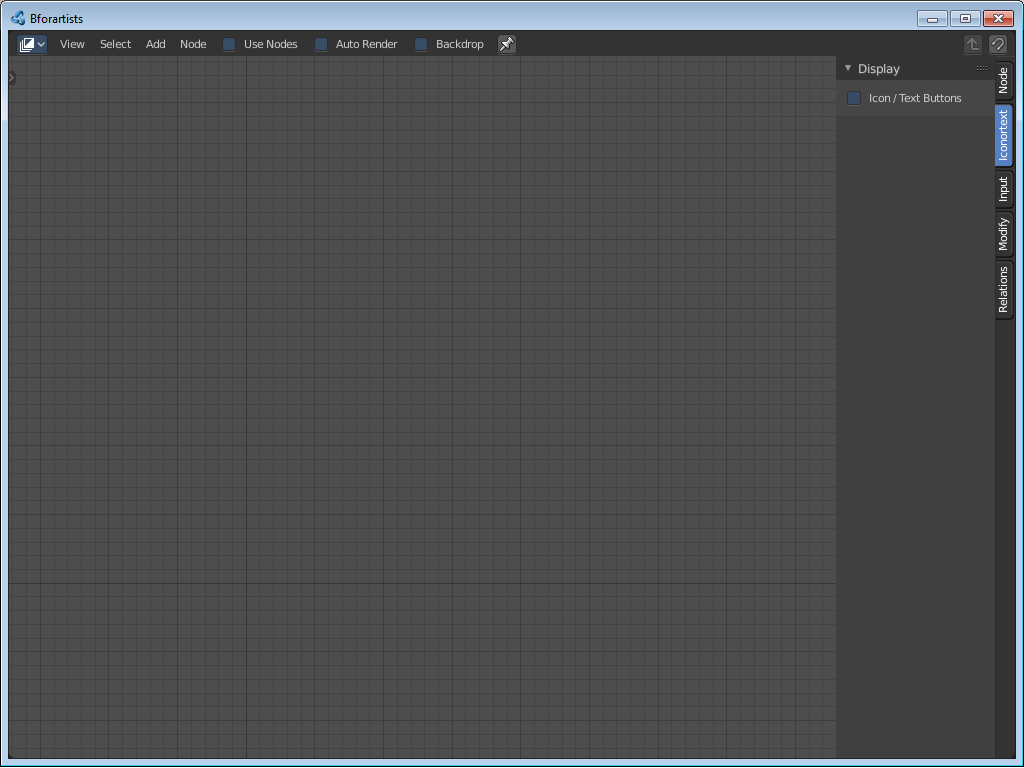
Task: Open the editor type dropdown
Action: coord(32,44)
